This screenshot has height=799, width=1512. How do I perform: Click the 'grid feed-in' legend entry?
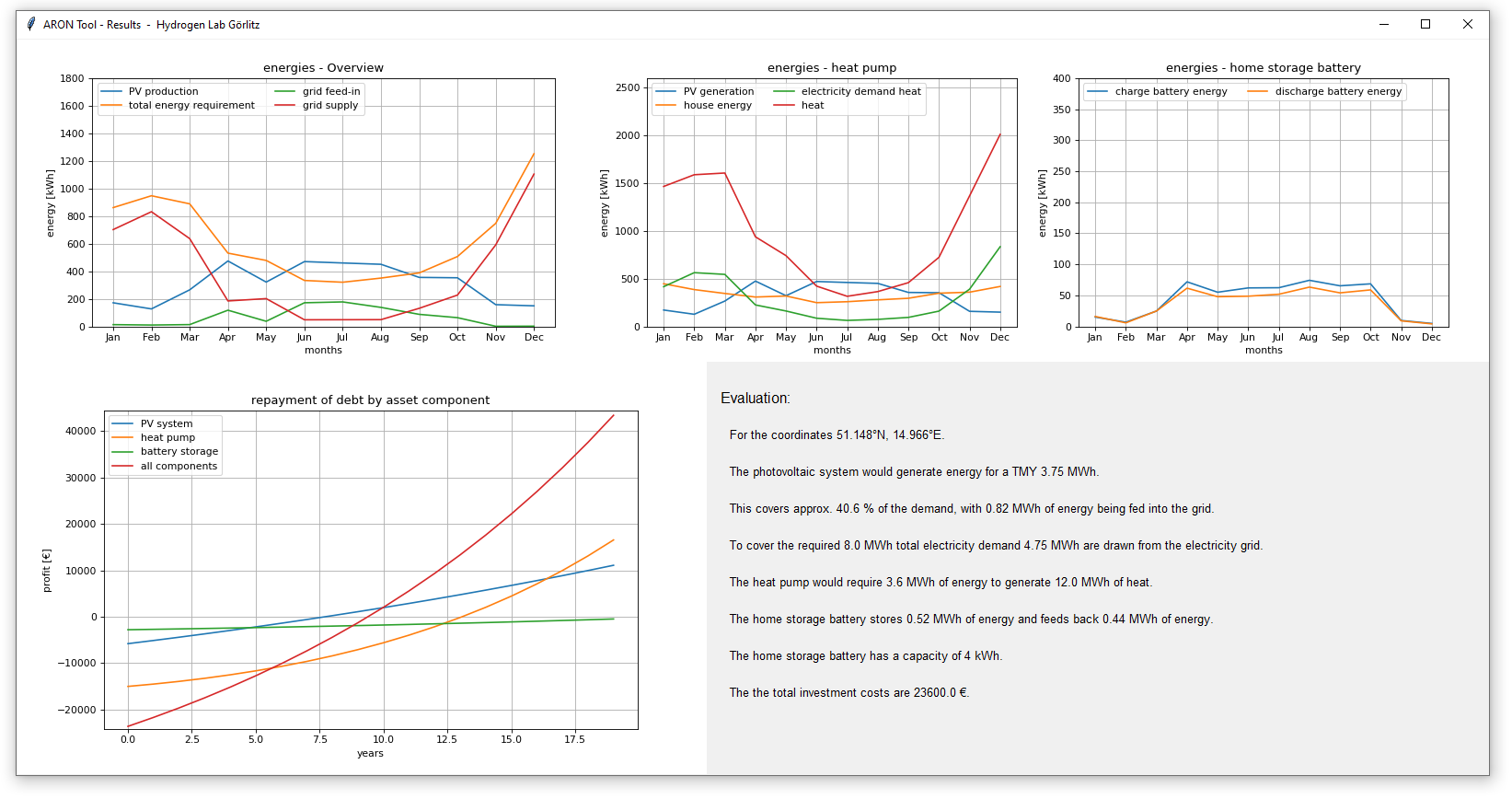(331, 92)
